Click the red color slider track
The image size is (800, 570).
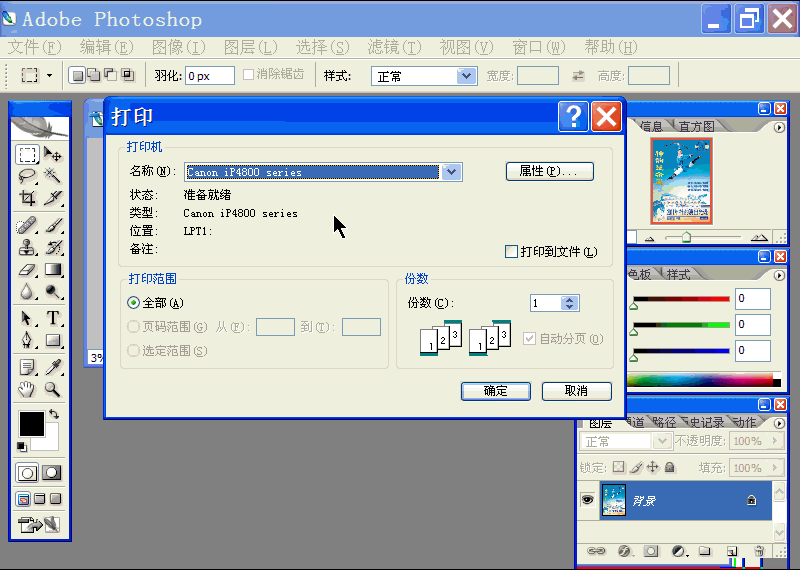pos(680,299)
